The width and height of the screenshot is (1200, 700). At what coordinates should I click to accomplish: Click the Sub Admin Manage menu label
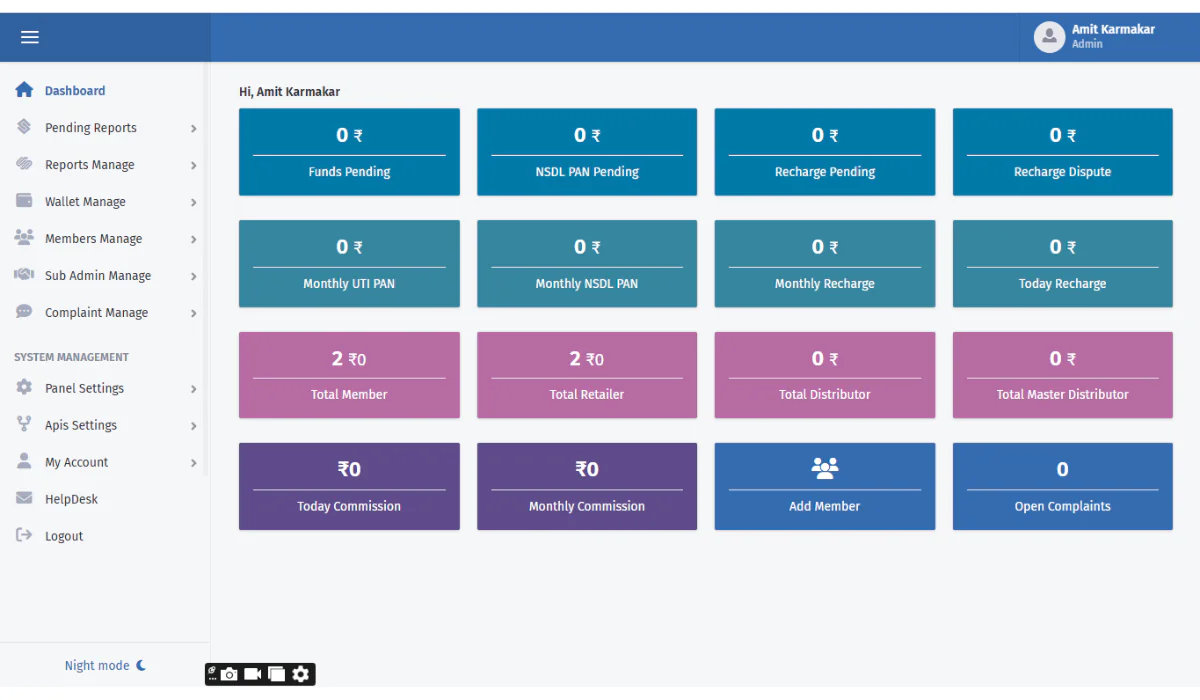coord(98,276)
